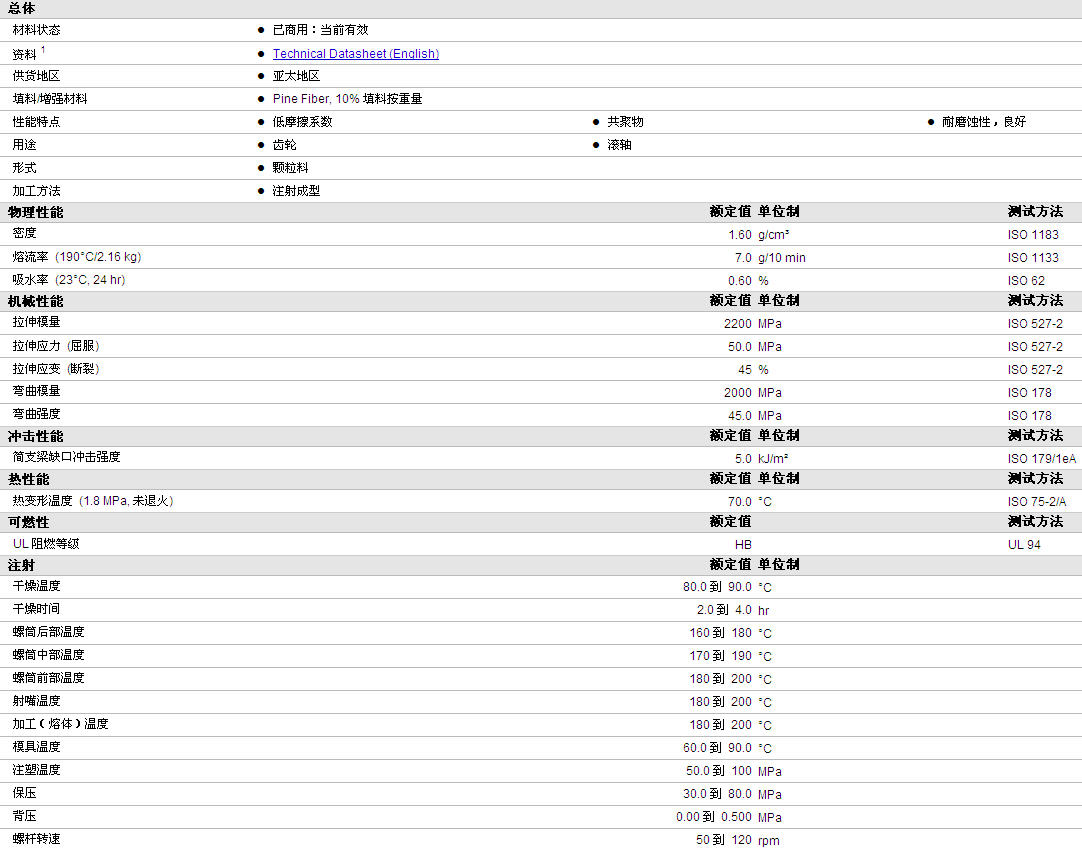This screenshot has height=848, width=1082.
Task: Click the 注射 section header
Action: (x=21, y=565)
